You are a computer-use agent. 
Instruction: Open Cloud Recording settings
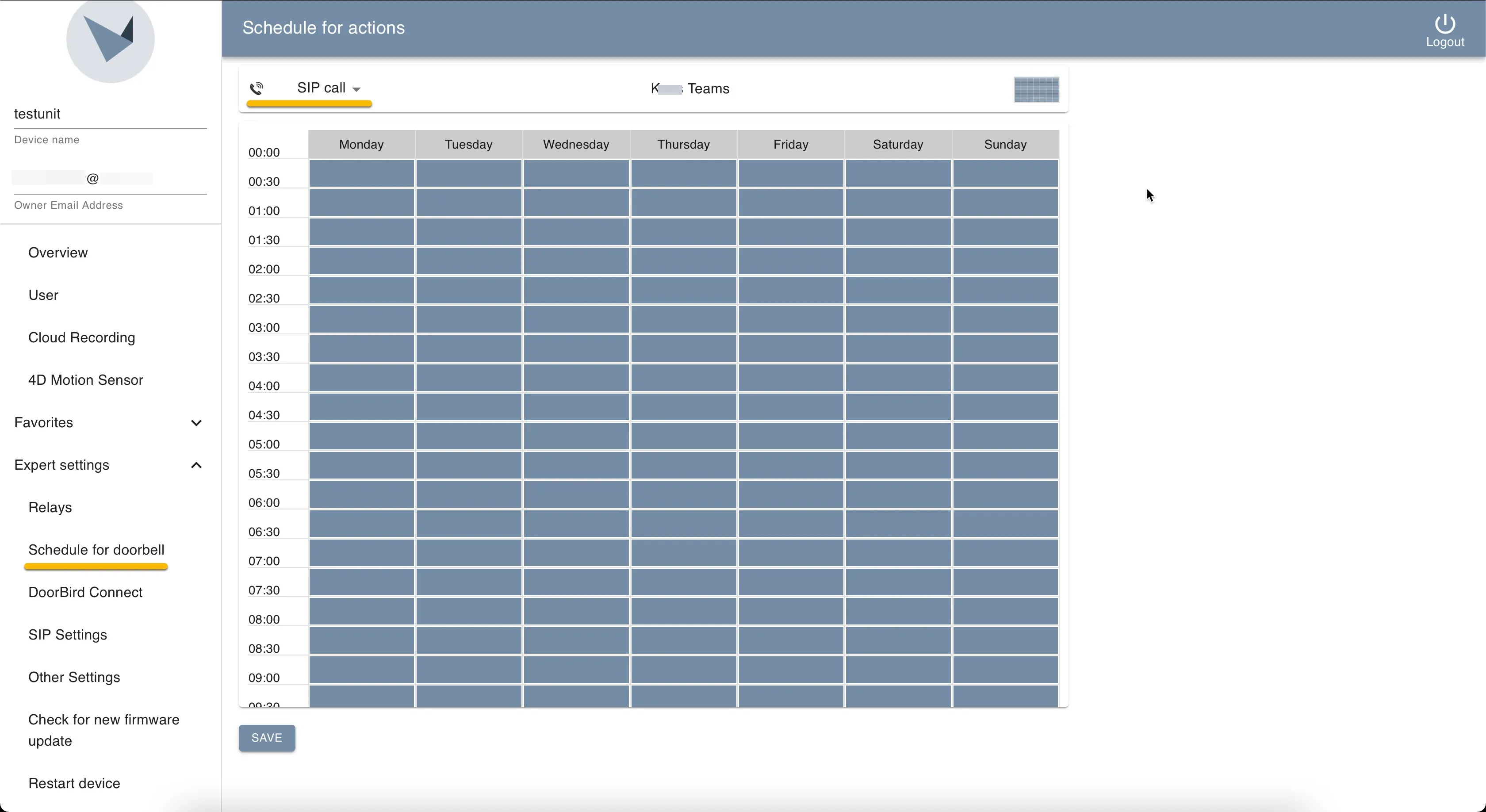(x=82, y=337)
